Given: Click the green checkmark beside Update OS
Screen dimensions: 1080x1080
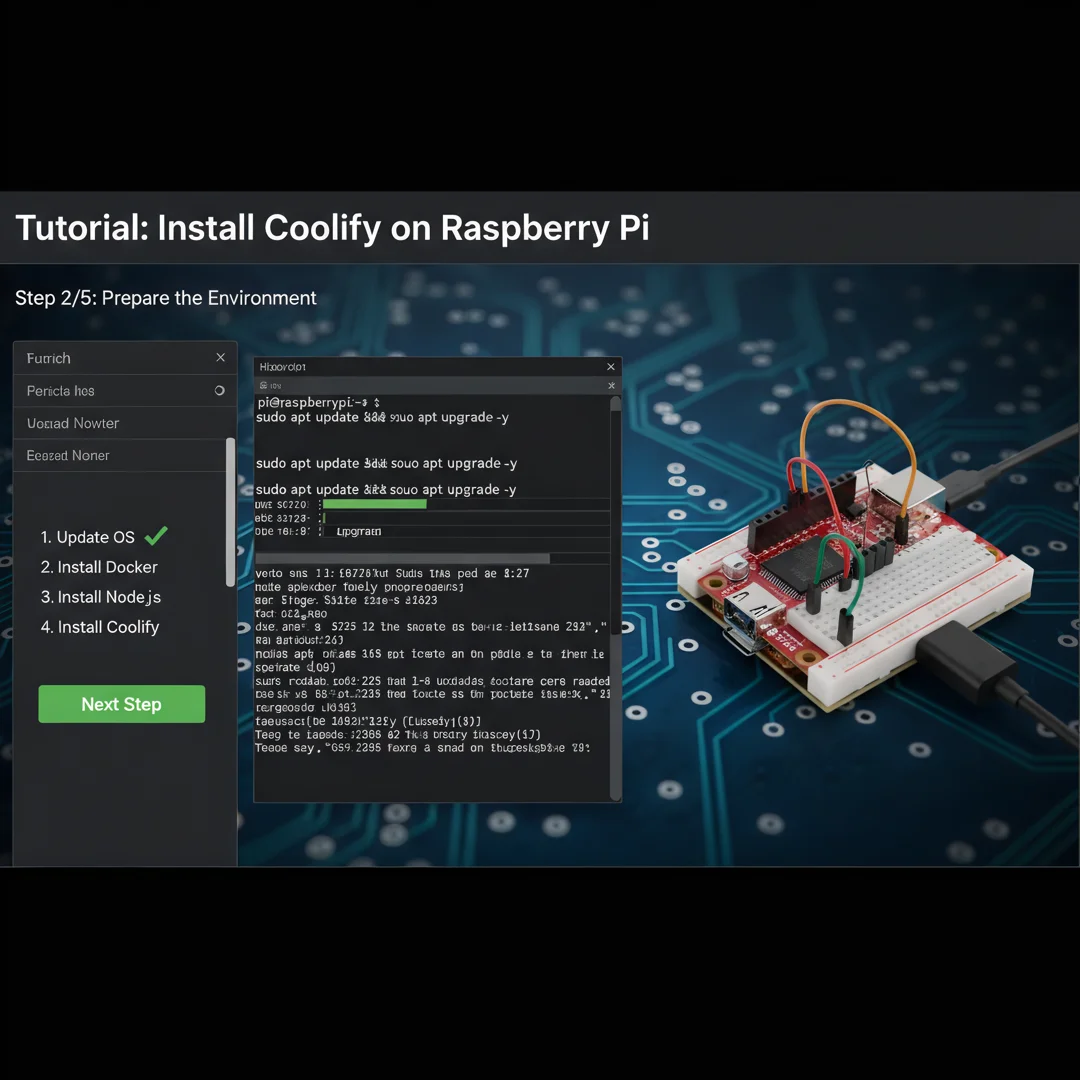Looking at the screenshot, I should coord(156,535).
